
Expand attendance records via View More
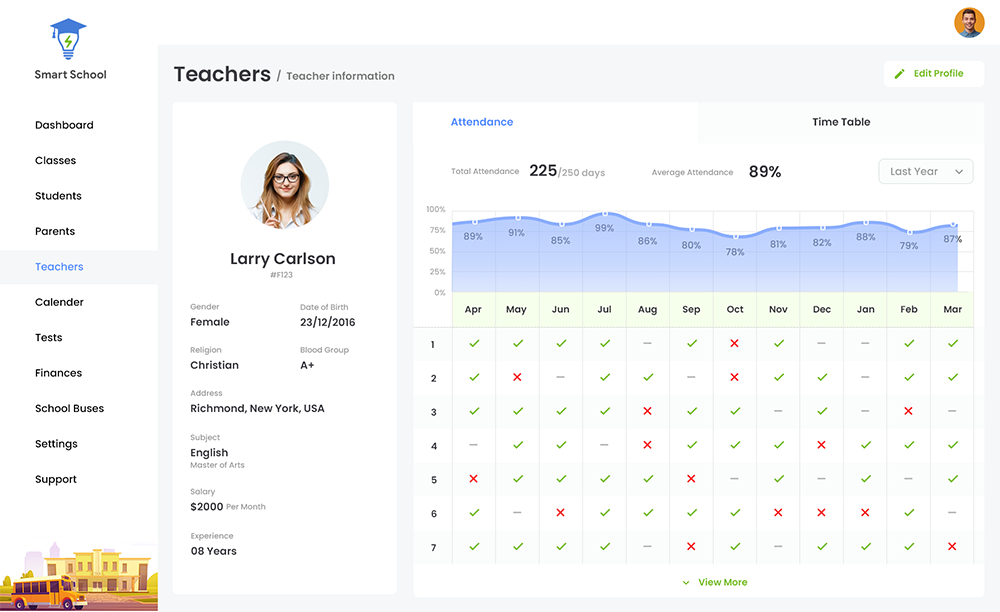point(722,582)
